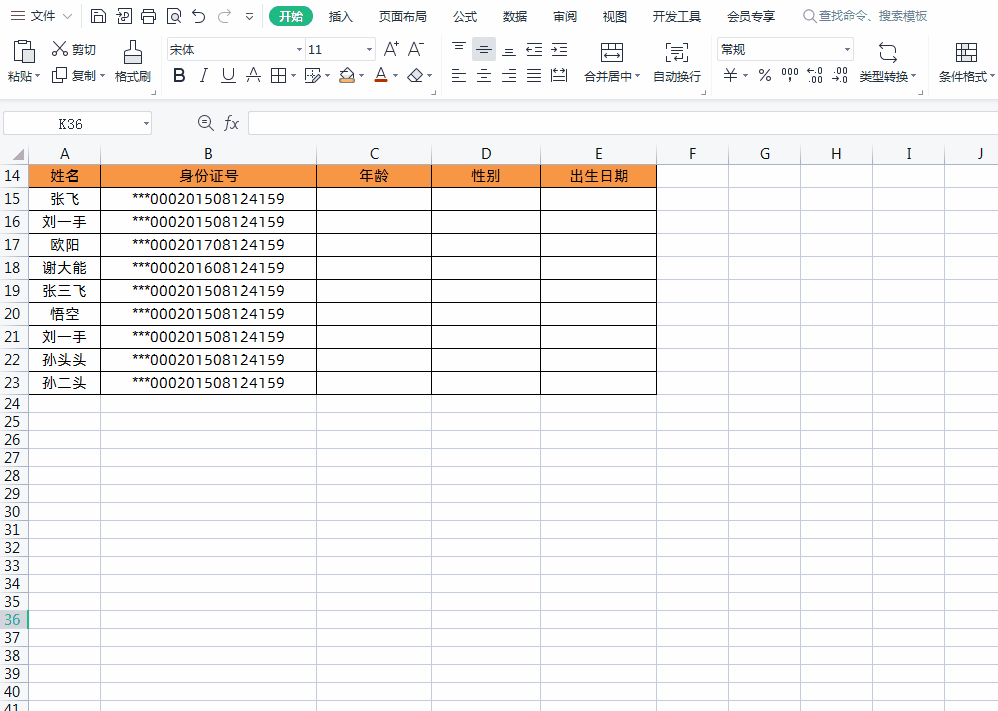Click the distributed alignment icon
998x711 pixels.
pyautogui.click(x=559, y=76)
